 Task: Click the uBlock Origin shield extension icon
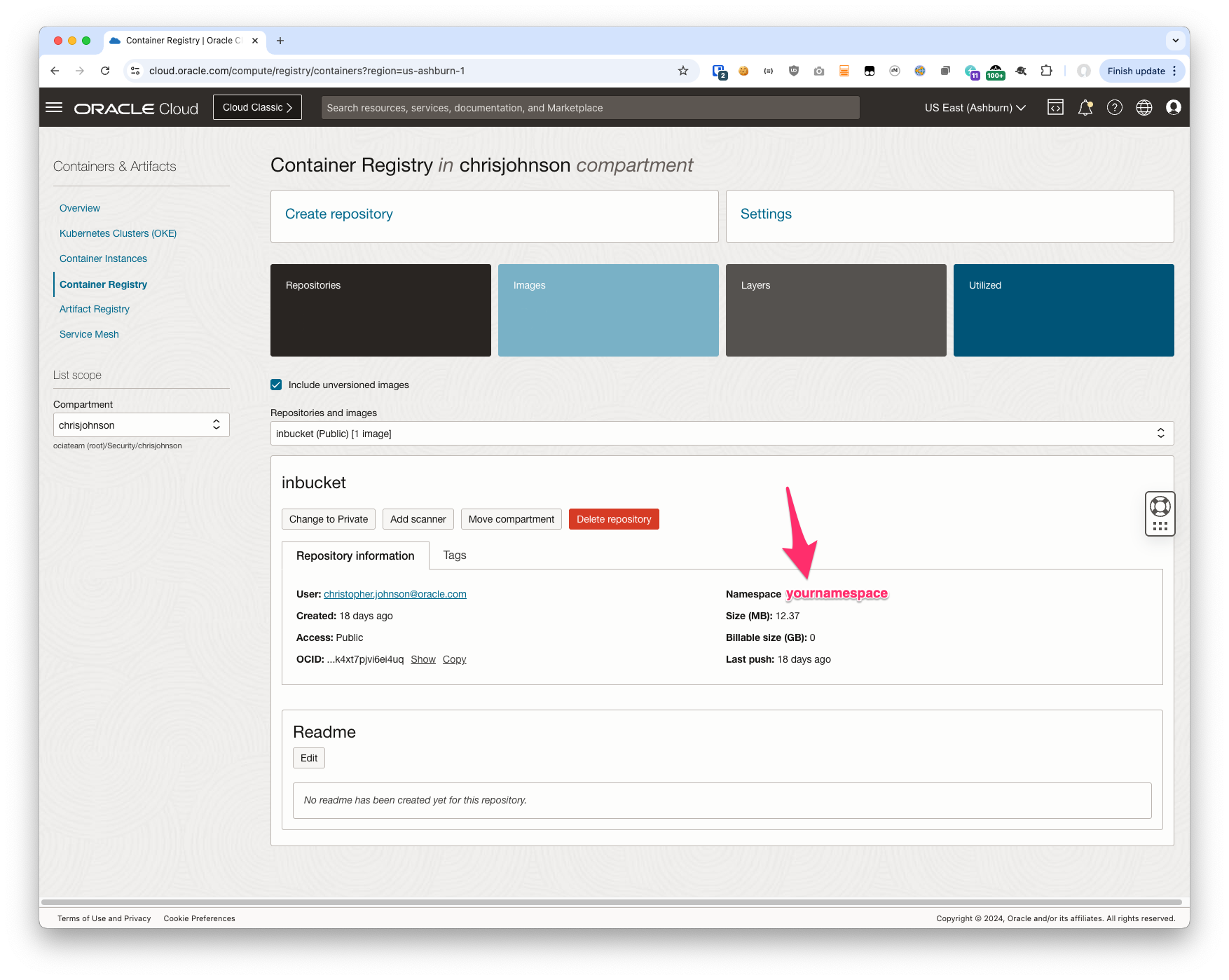(x=793, y=71)
